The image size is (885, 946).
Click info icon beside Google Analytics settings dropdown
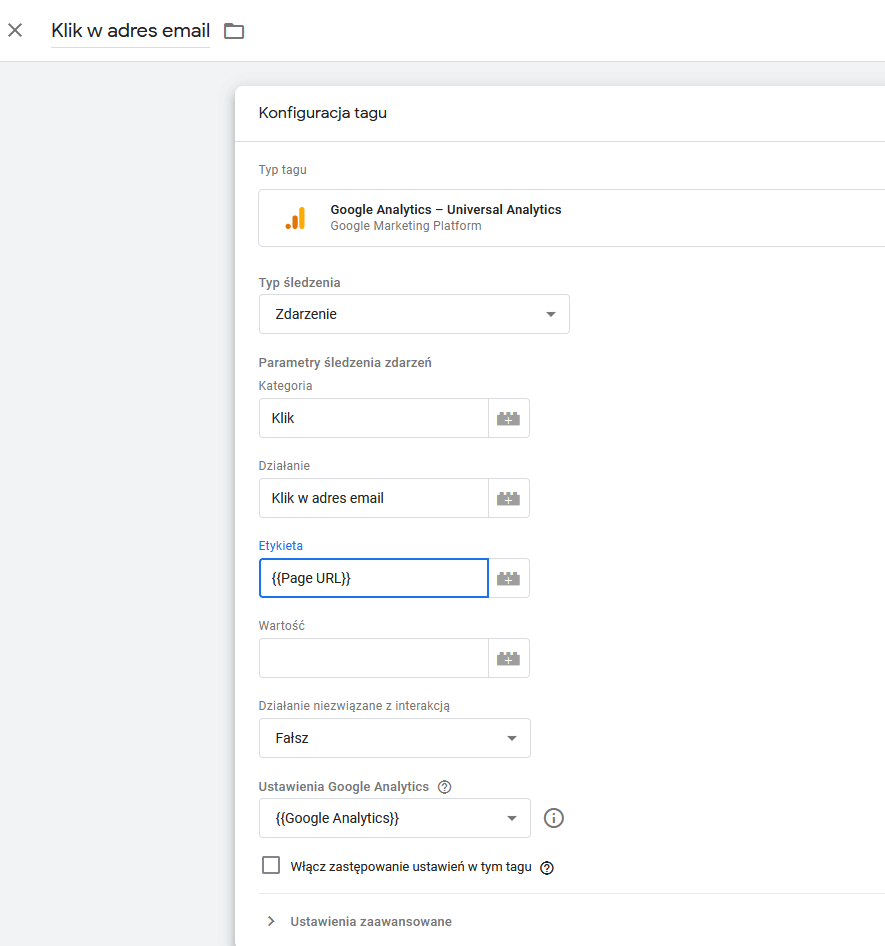pyautogui.click(x=554, y=818)
